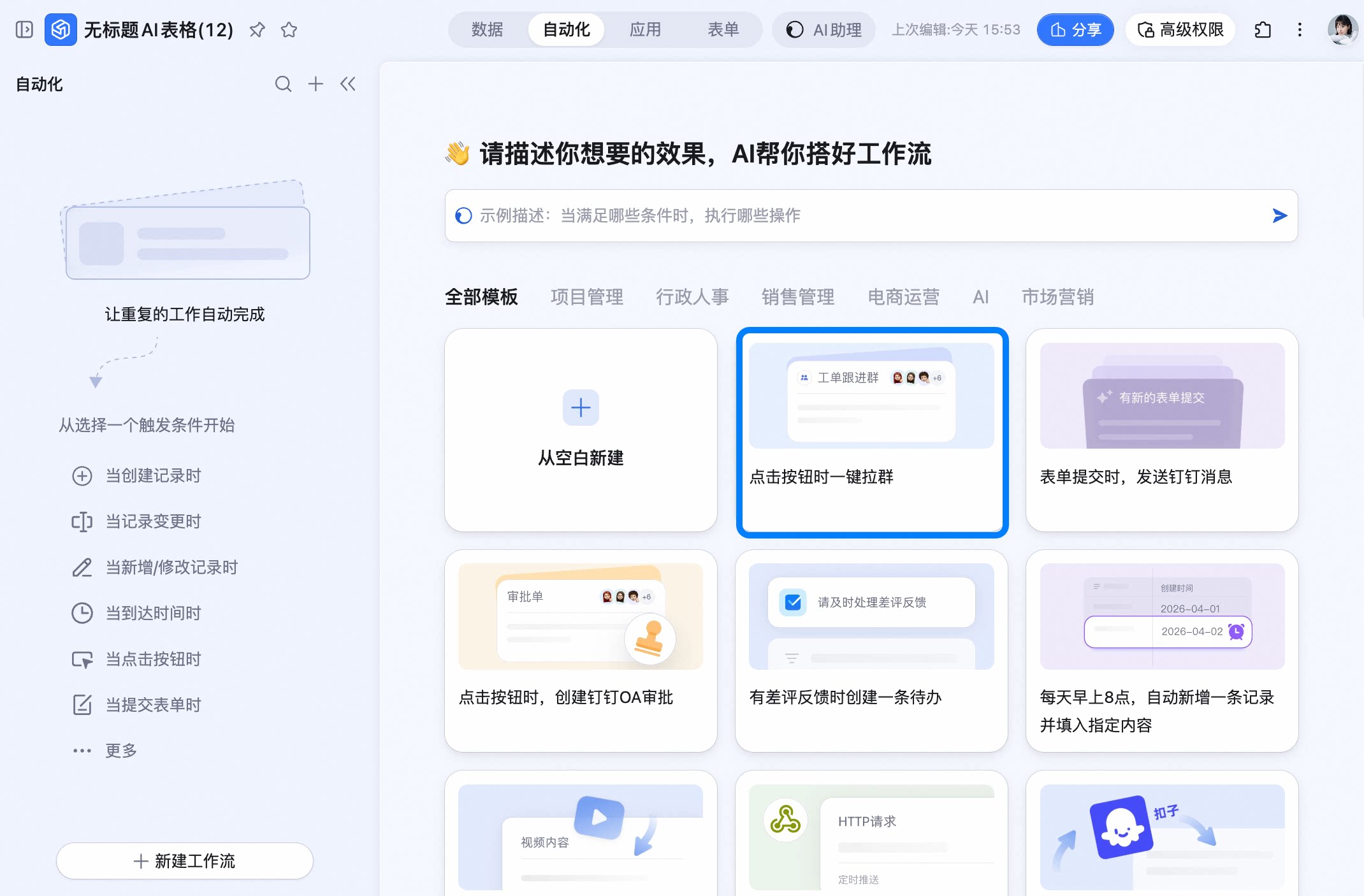Open the plugin extensions puzzle icon
1364x896 pixels.
point(1263,29)
